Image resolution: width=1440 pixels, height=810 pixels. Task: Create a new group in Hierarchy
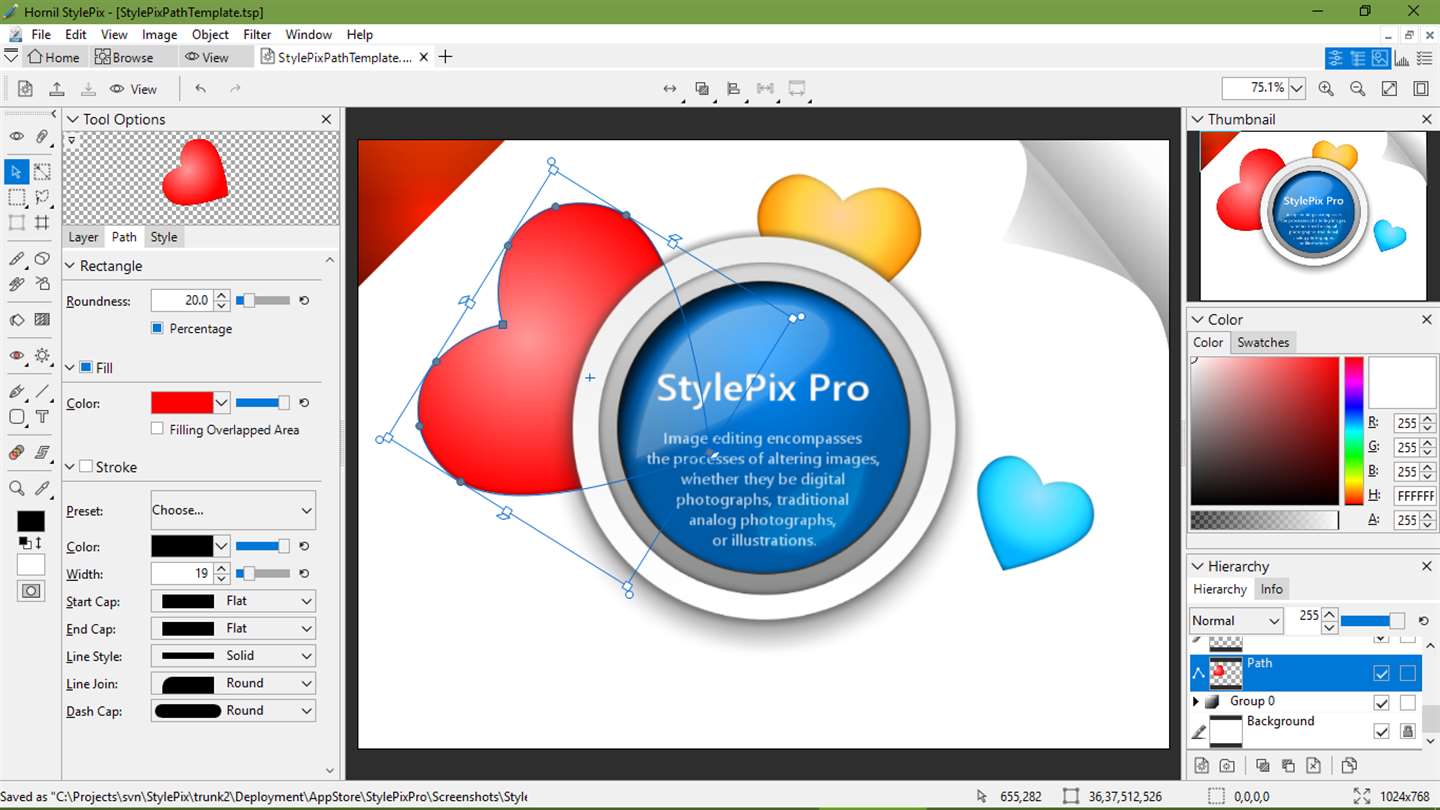(1227, 766)
